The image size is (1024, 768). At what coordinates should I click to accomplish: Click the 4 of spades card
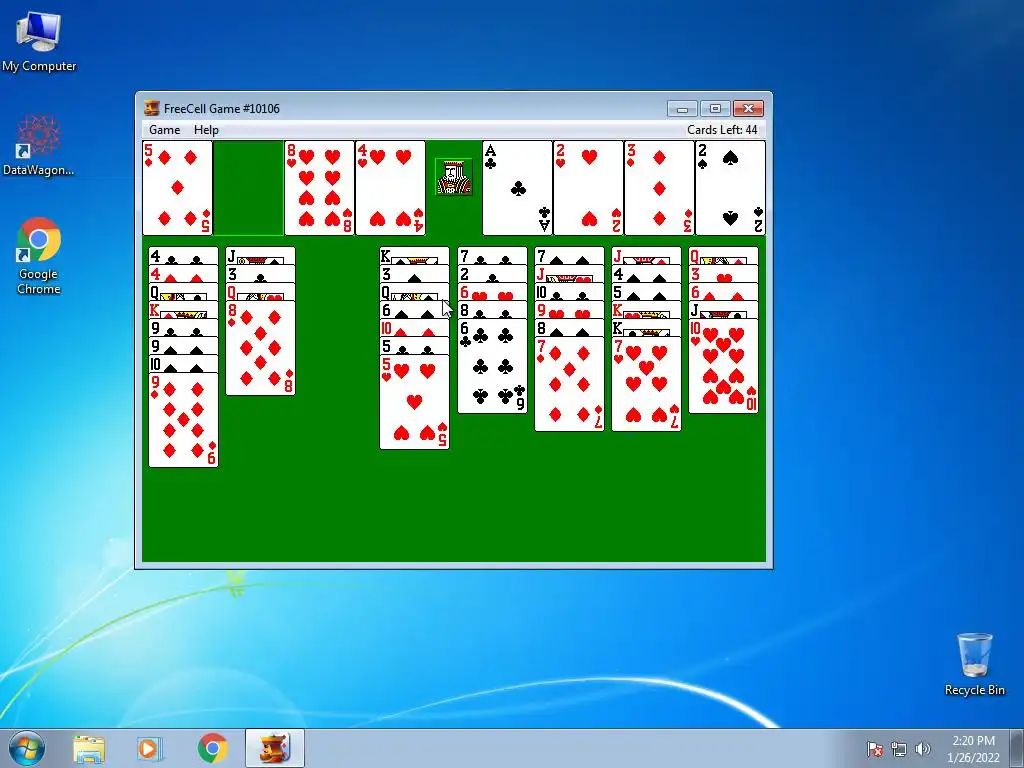[647, 274]
